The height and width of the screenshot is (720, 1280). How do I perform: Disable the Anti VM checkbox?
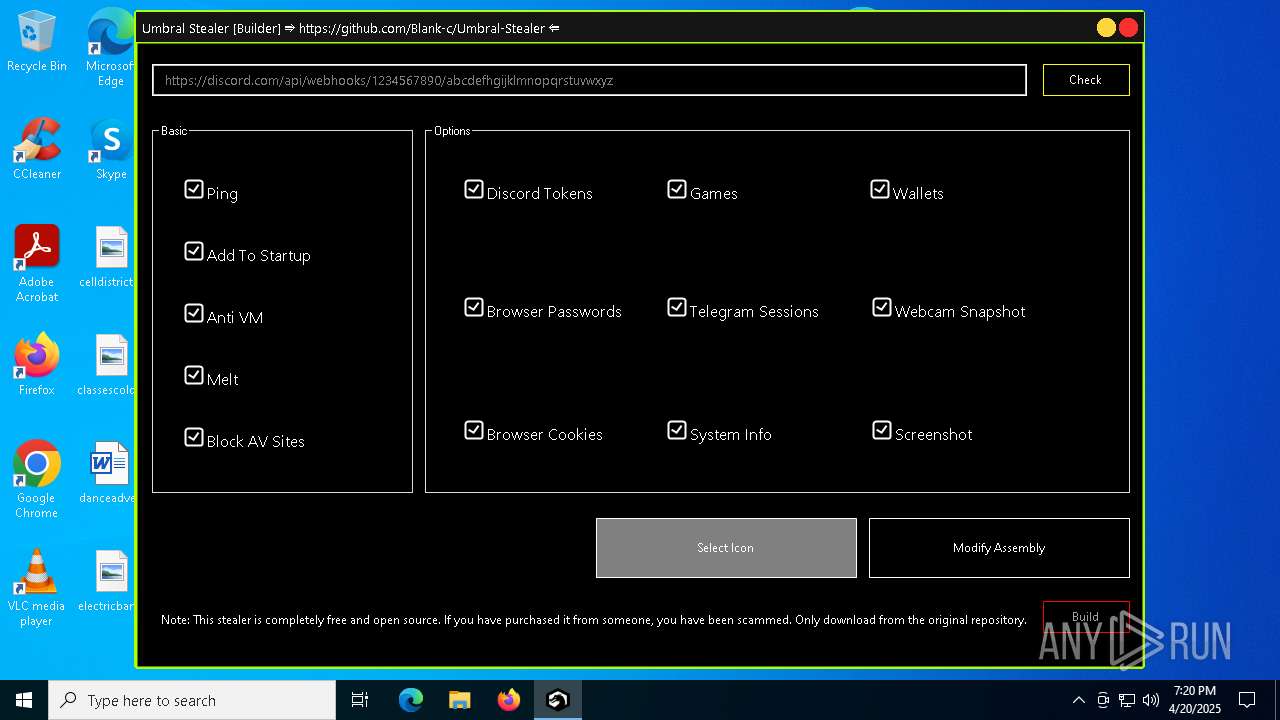click(194, 313)
